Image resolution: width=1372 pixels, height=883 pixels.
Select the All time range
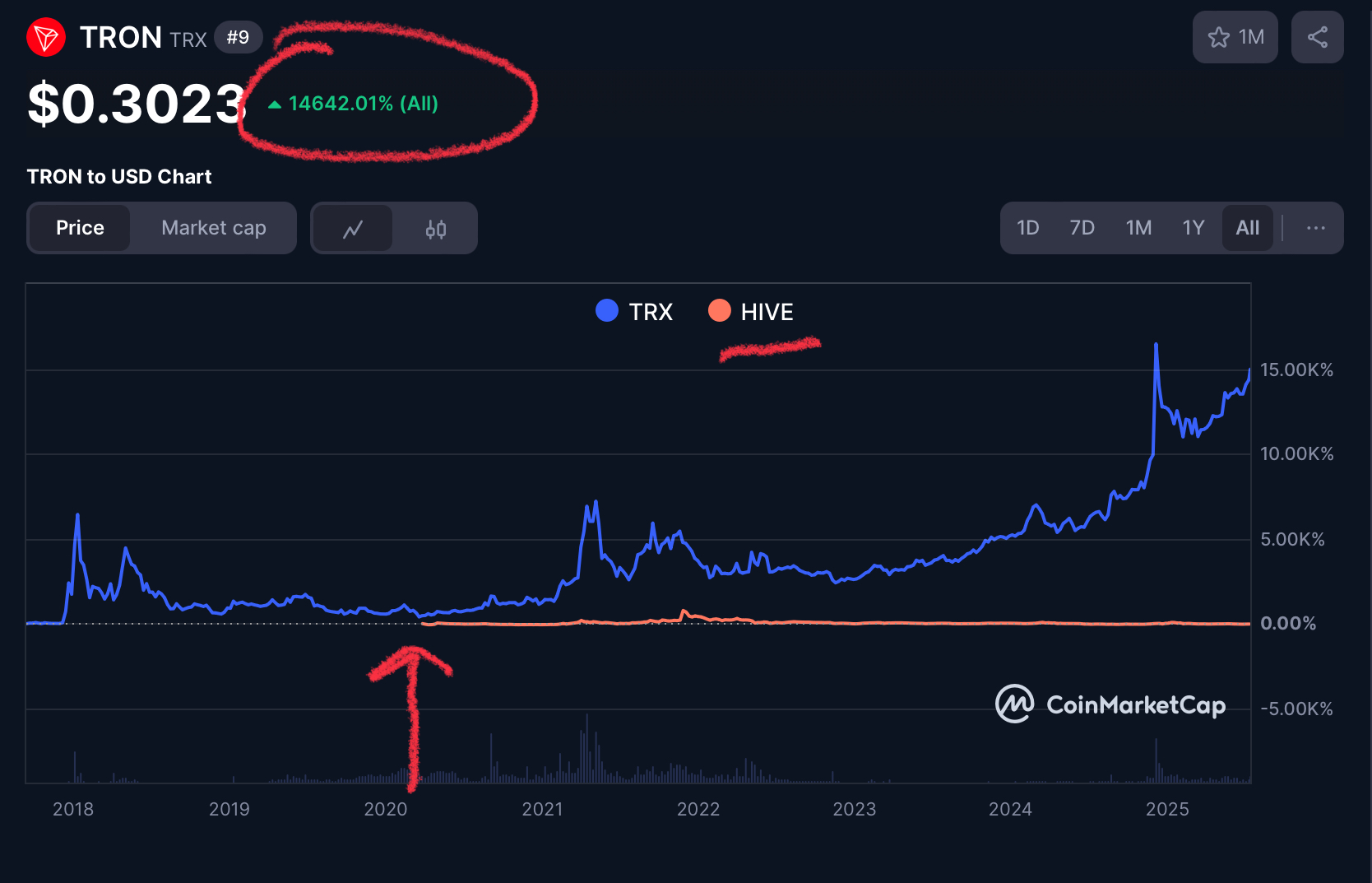1248,228
